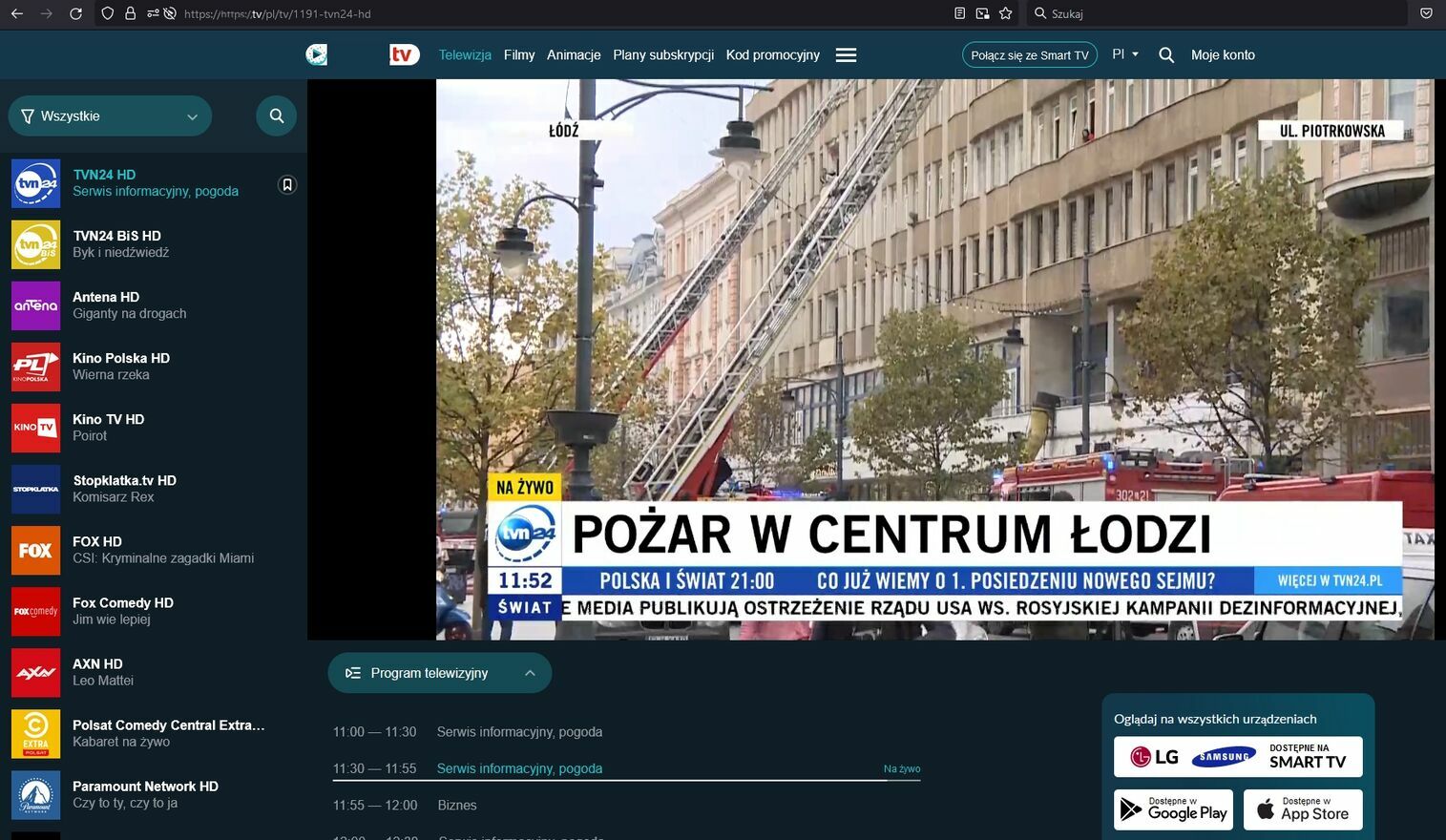Viewport: 1446px width, 840px height.
Task: Open the Animacje menu item
Action: (x=574, y=55)
